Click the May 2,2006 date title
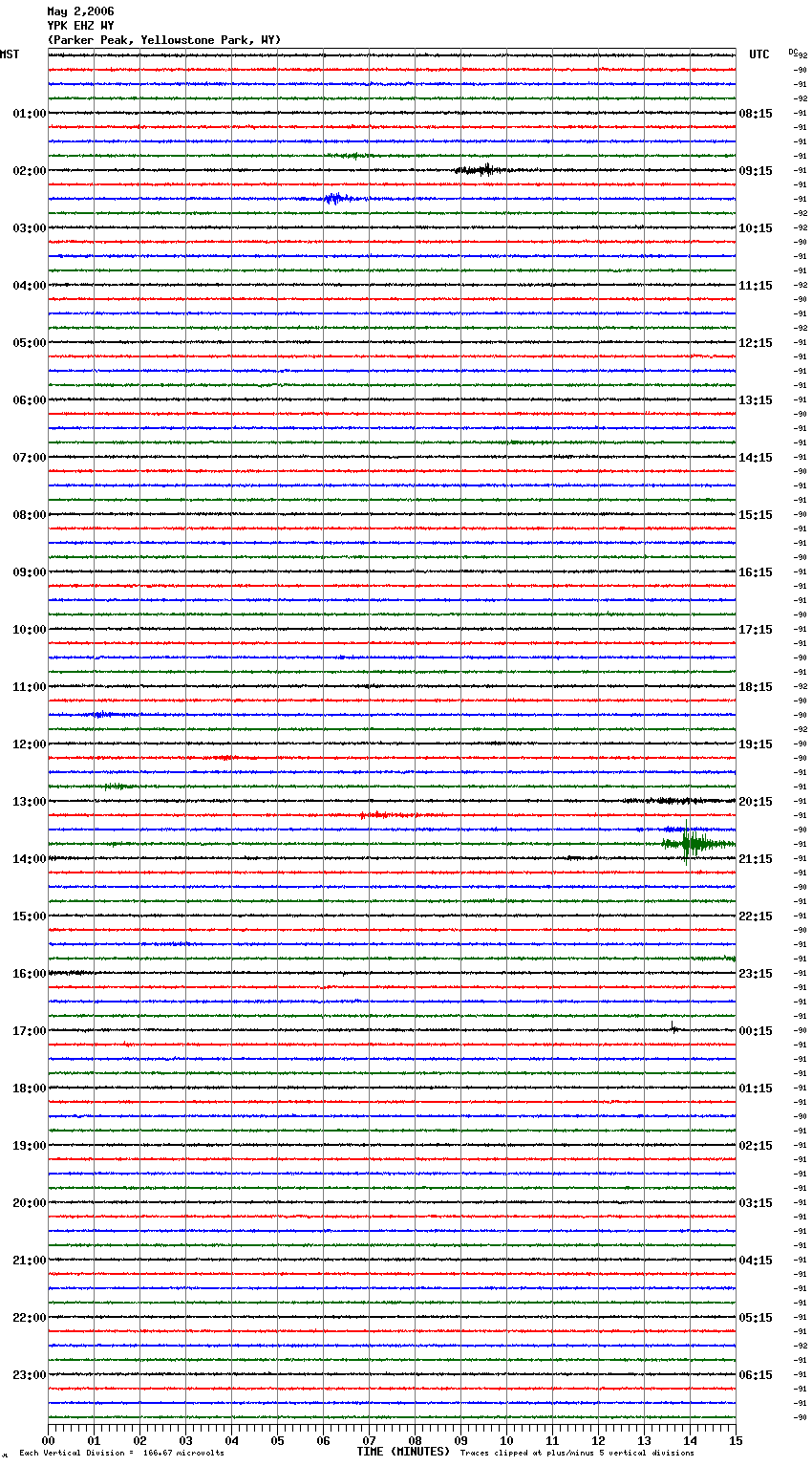 coord(80,11)
